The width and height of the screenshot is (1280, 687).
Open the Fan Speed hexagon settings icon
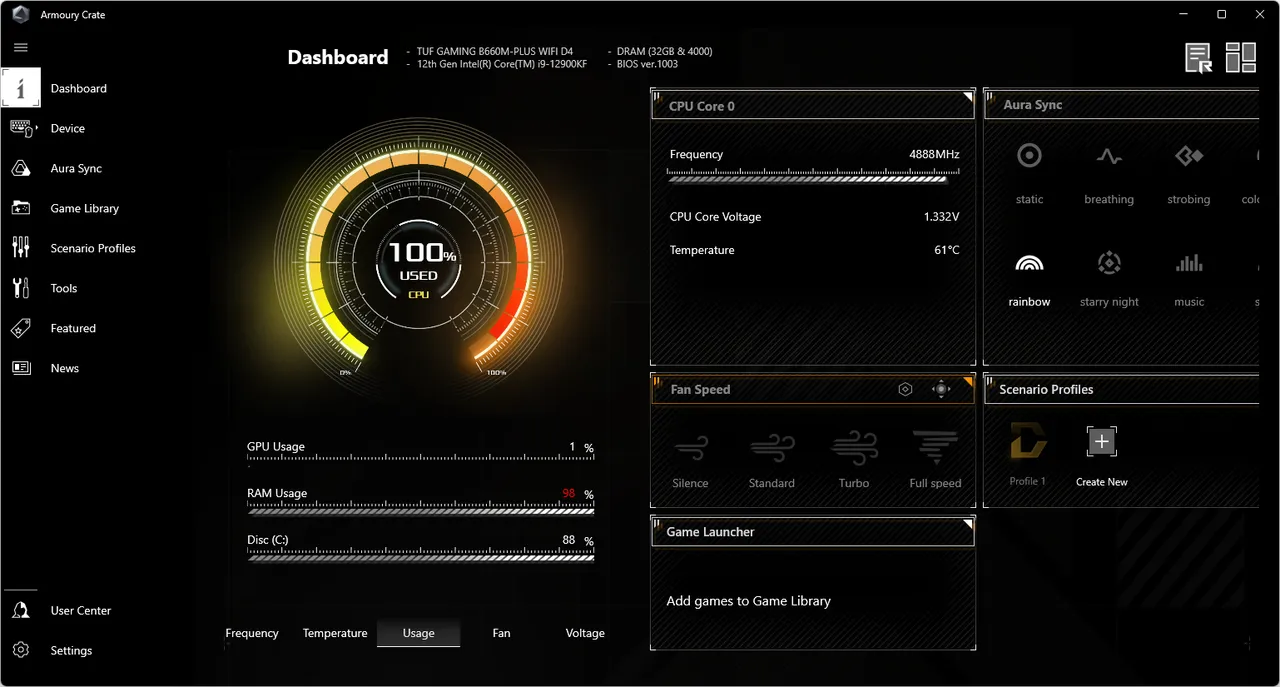(x=906, y=389)
